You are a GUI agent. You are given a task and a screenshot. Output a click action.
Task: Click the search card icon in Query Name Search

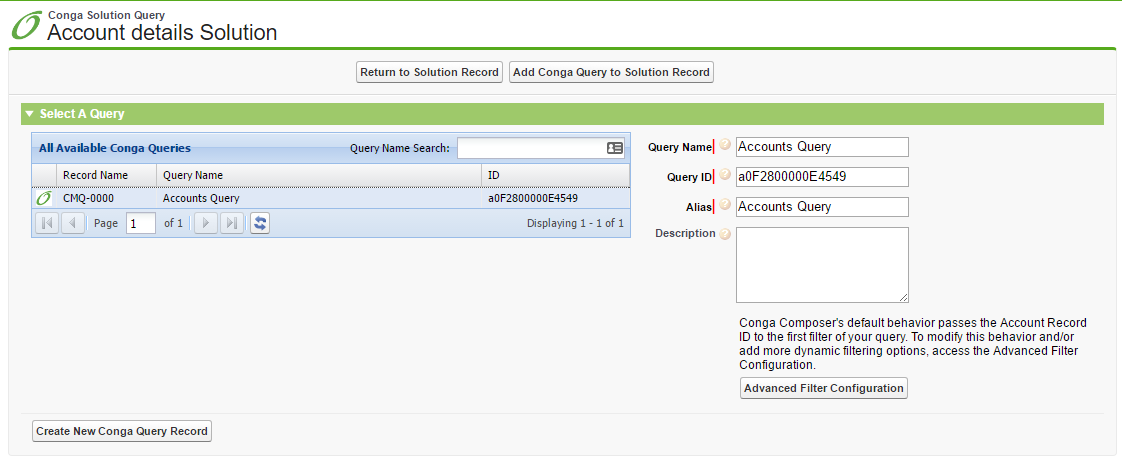615,148
